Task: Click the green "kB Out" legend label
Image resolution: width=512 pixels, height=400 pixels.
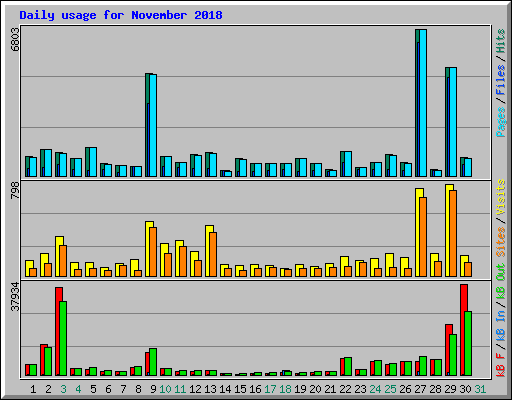Action: [501, 281]
